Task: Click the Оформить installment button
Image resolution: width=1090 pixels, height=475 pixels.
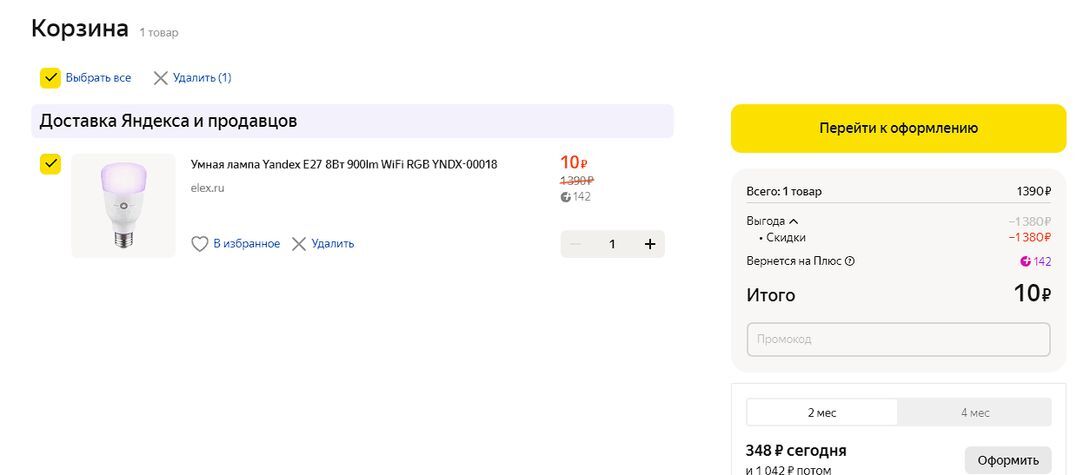Action: 1008,460
